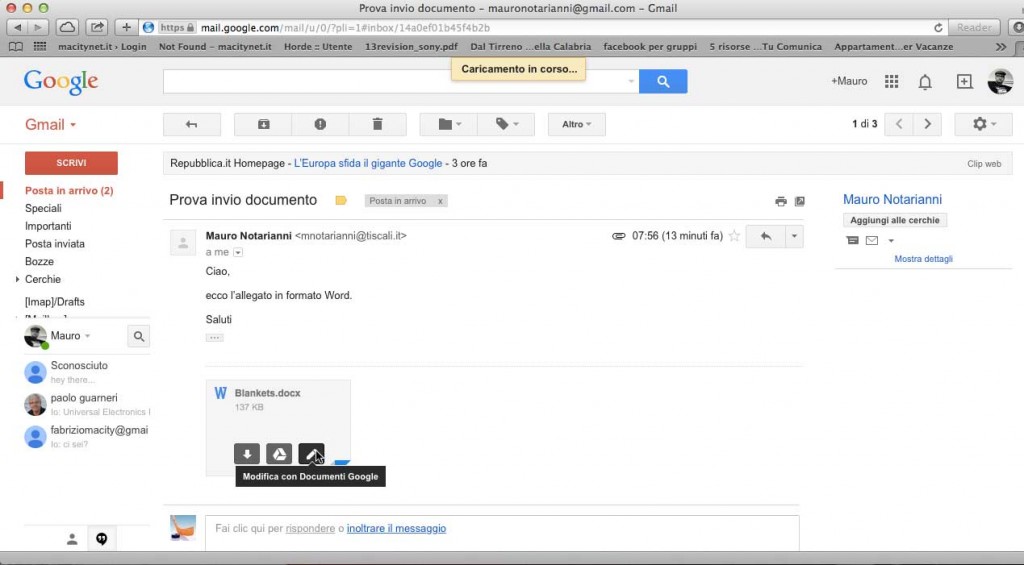The height and width of the screenshot is (565, 1024).
Task: Open the Labels tag dropdown
Action: pyautogui.click(x=506, y=124)
